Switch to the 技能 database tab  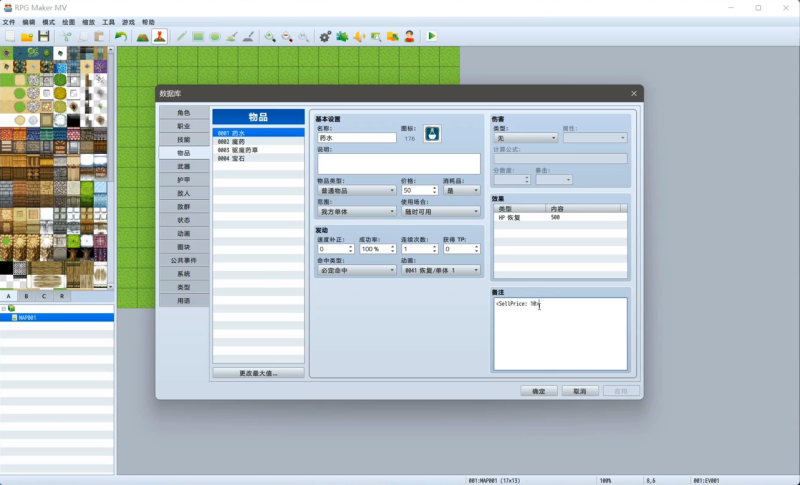pyautogui.click(x=184, y=139)
